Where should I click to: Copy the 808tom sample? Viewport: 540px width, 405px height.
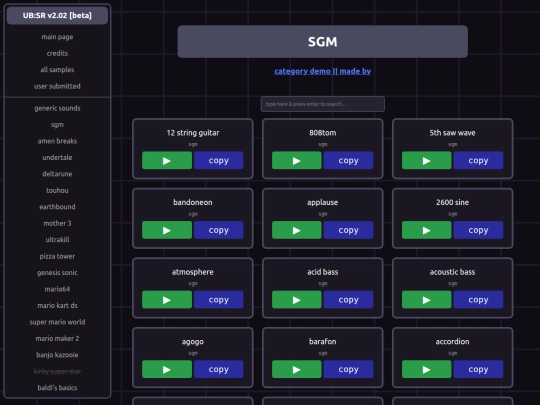pyautogui.click(x=349, y=160)
